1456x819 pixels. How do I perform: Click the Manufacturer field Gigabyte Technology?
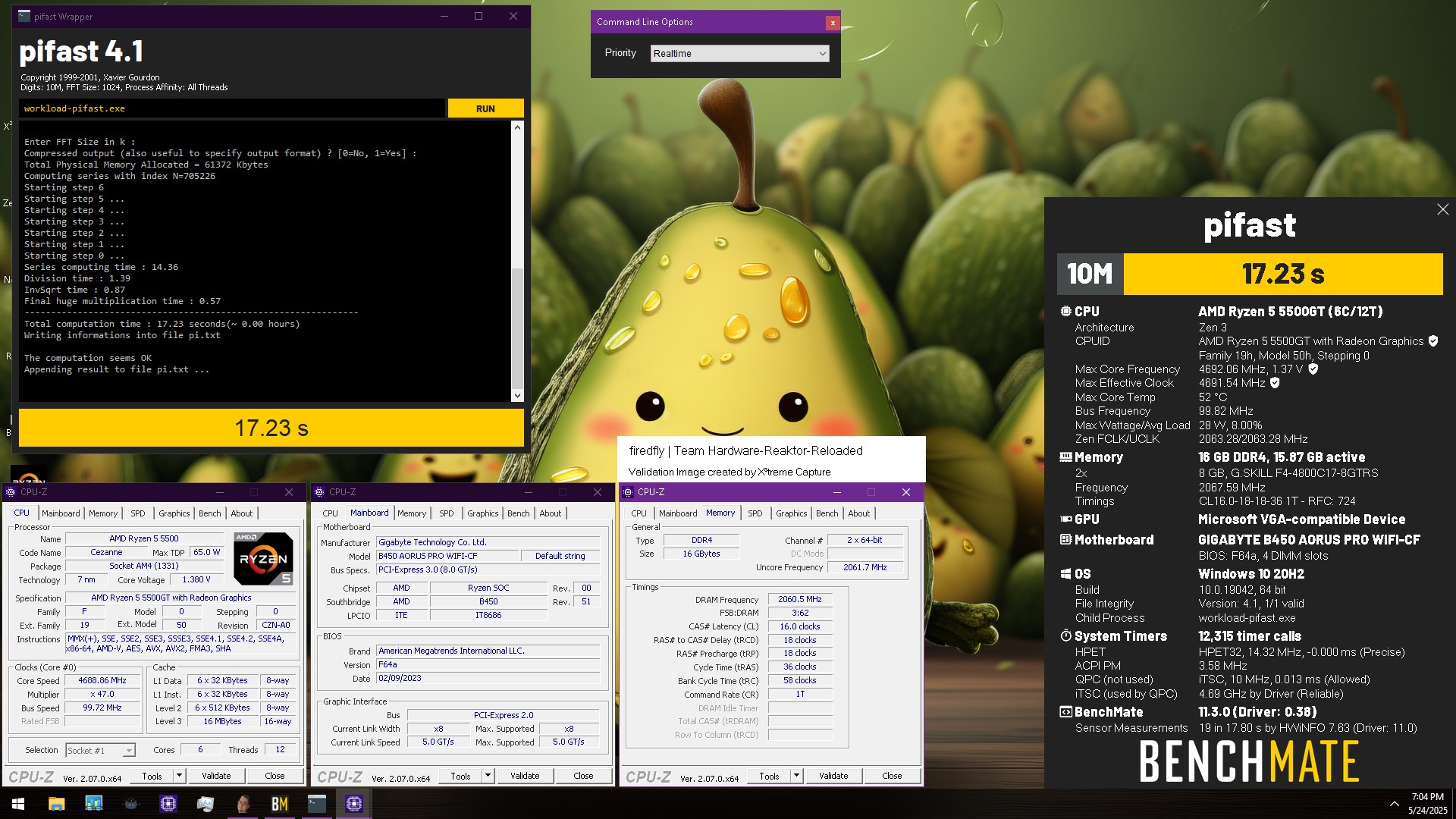pyautogui.click(x=488, y=542)
